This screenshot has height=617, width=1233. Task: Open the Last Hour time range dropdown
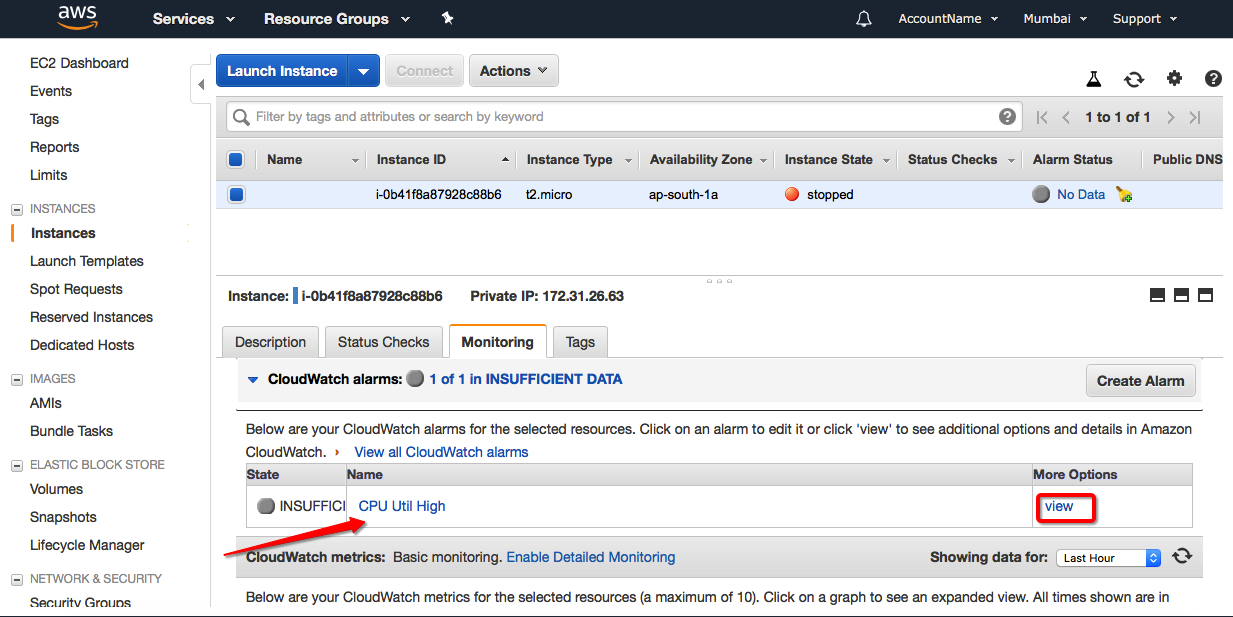coord(1108,558)
